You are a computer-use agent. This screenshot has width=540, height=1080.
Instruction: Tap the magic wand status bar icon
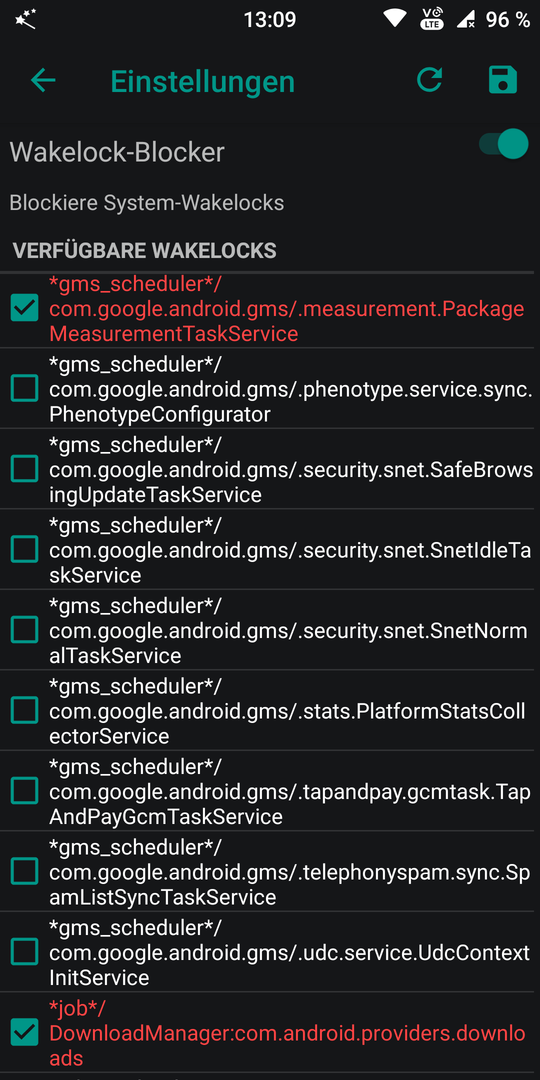coord(25,19)
